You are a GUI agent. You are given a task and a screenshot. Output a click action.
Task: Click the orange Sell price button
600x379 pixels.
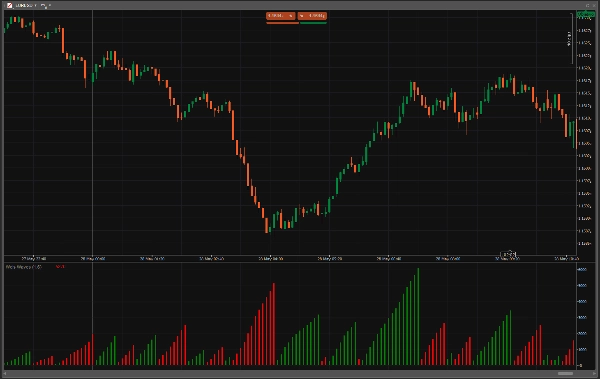[281, 16]
